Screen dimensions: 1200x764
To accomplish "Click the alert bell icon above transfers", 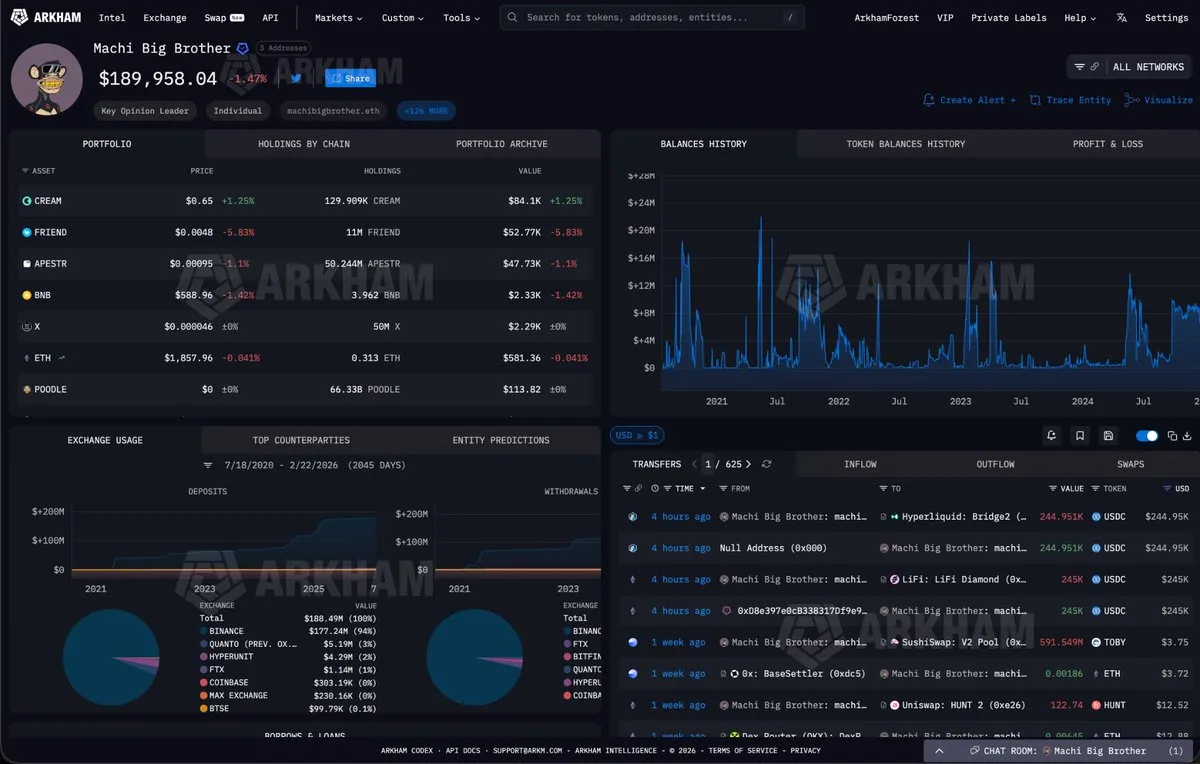I will (1051, 436).
